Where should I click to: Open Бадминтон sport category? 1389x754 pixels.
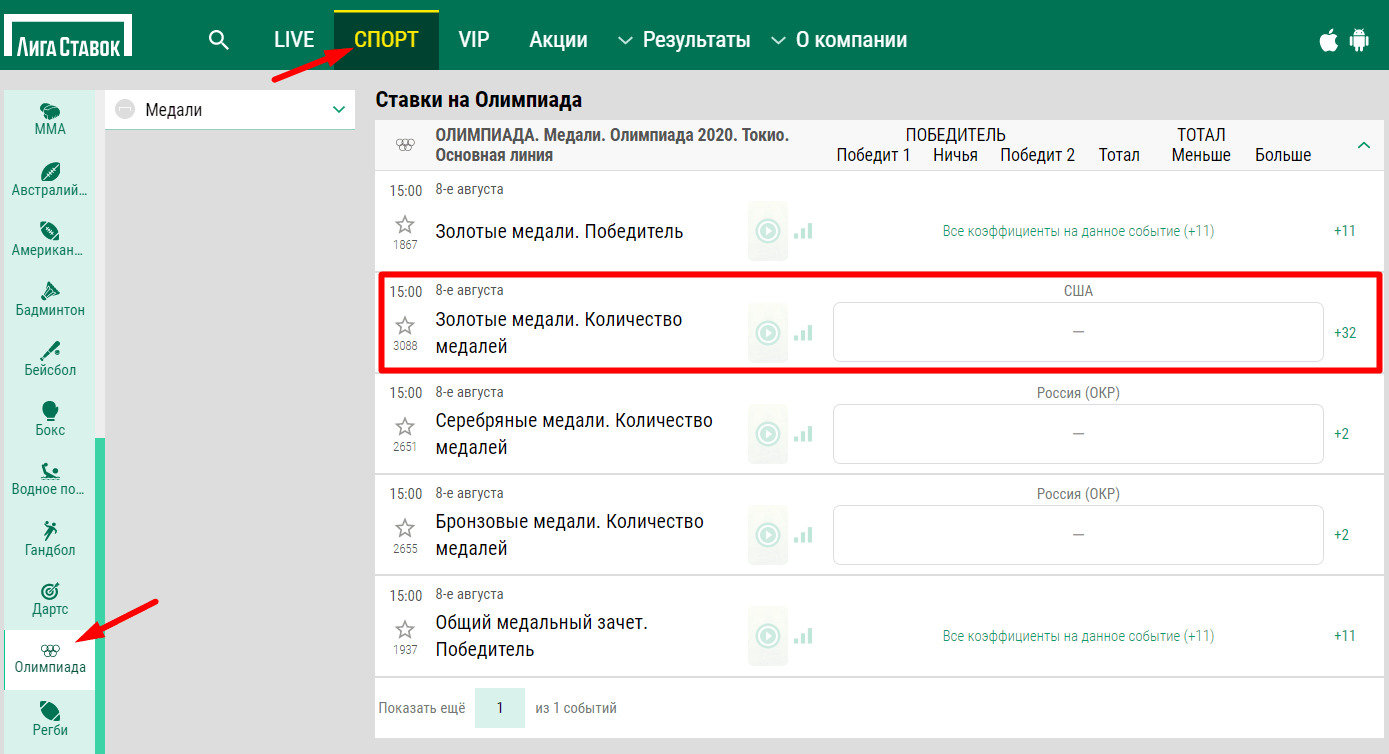point(50,298)
